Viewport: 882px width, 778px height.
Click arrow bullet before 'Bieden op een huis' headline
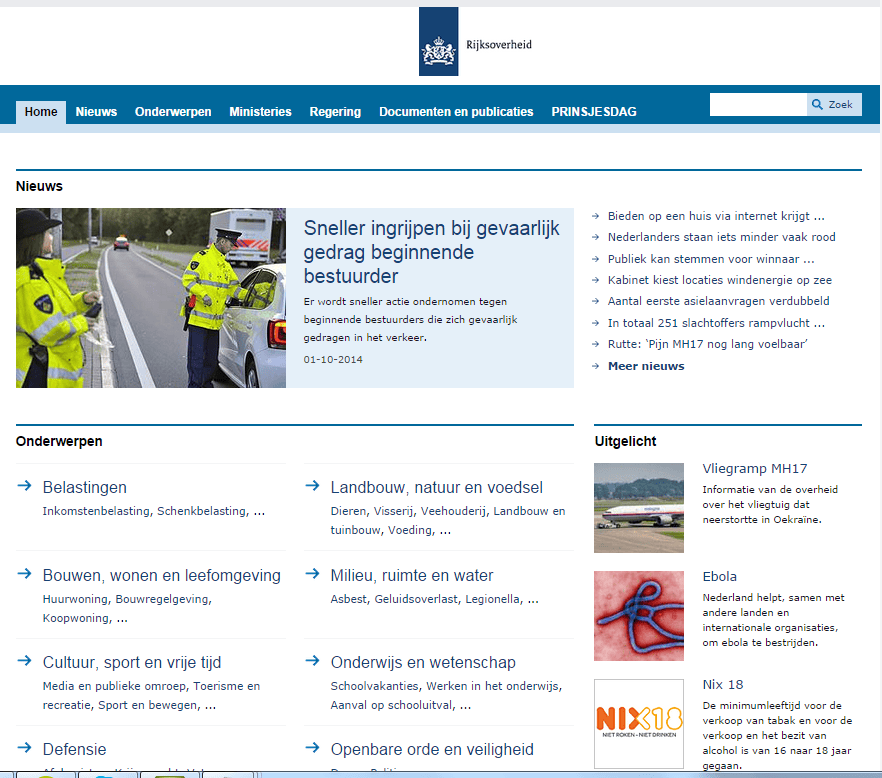(596, 216)
